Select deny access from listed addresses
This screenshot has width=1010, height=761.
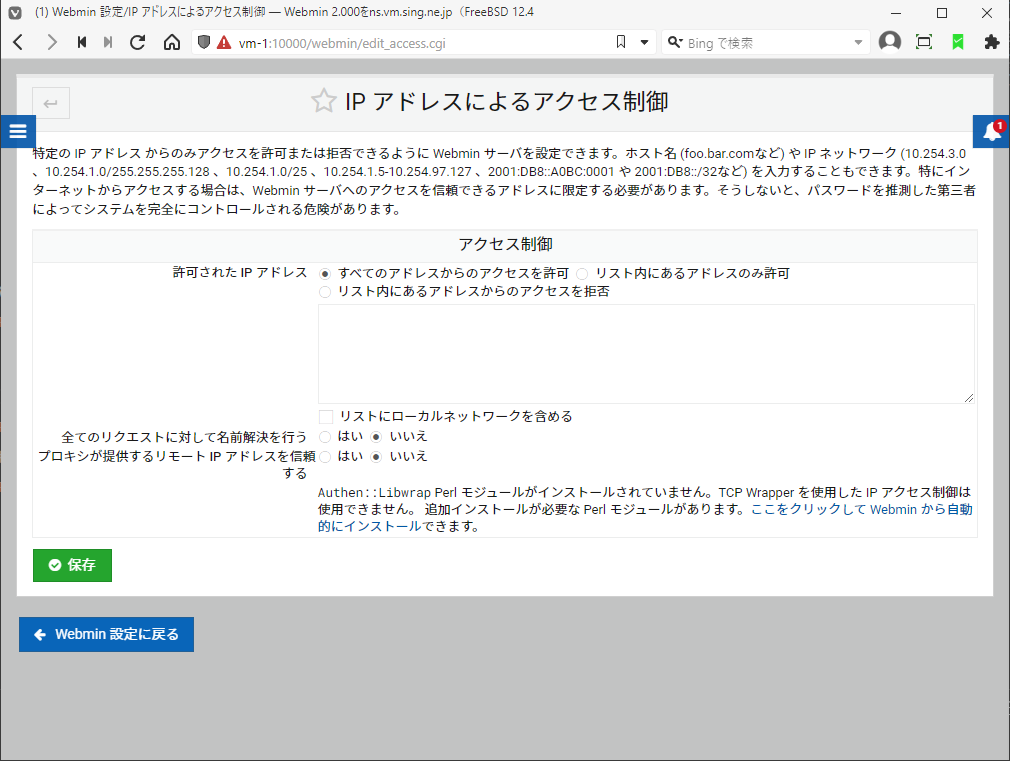point(325,292)
